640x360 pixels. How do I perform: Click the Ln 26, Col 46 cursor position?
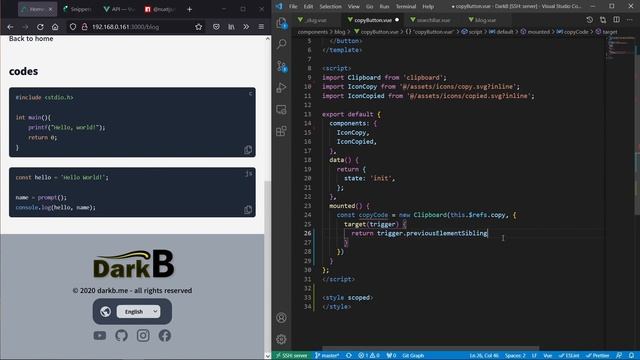(484, 356)
